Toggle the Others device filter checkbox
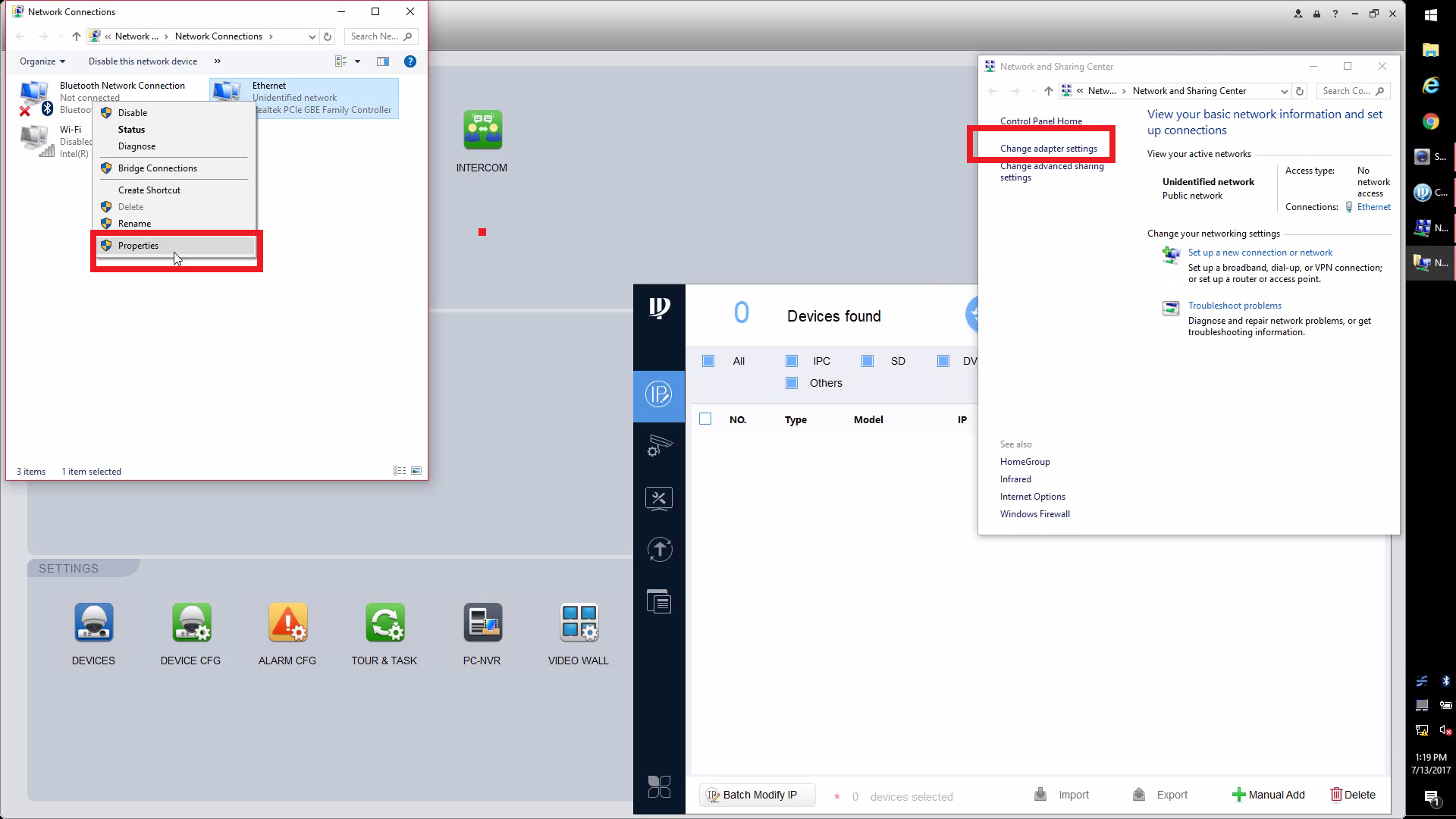The height and width of the screenshot is (819, 1456). (x=792, y=383)
